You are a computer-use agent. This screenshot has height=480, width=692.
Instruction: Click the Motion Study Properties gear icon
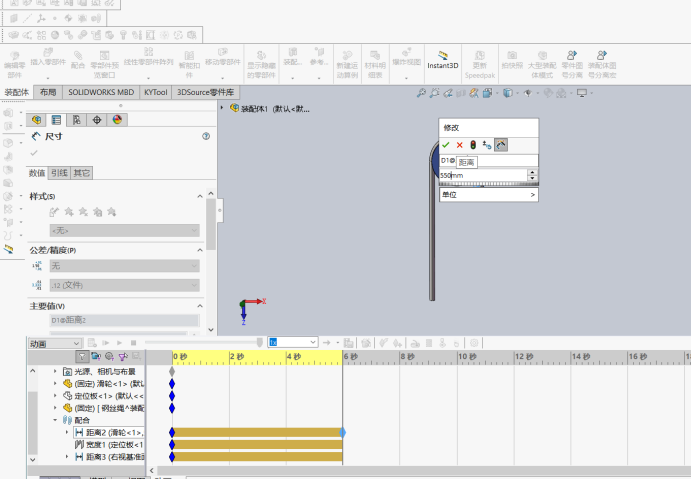click(x=474, y=343)
